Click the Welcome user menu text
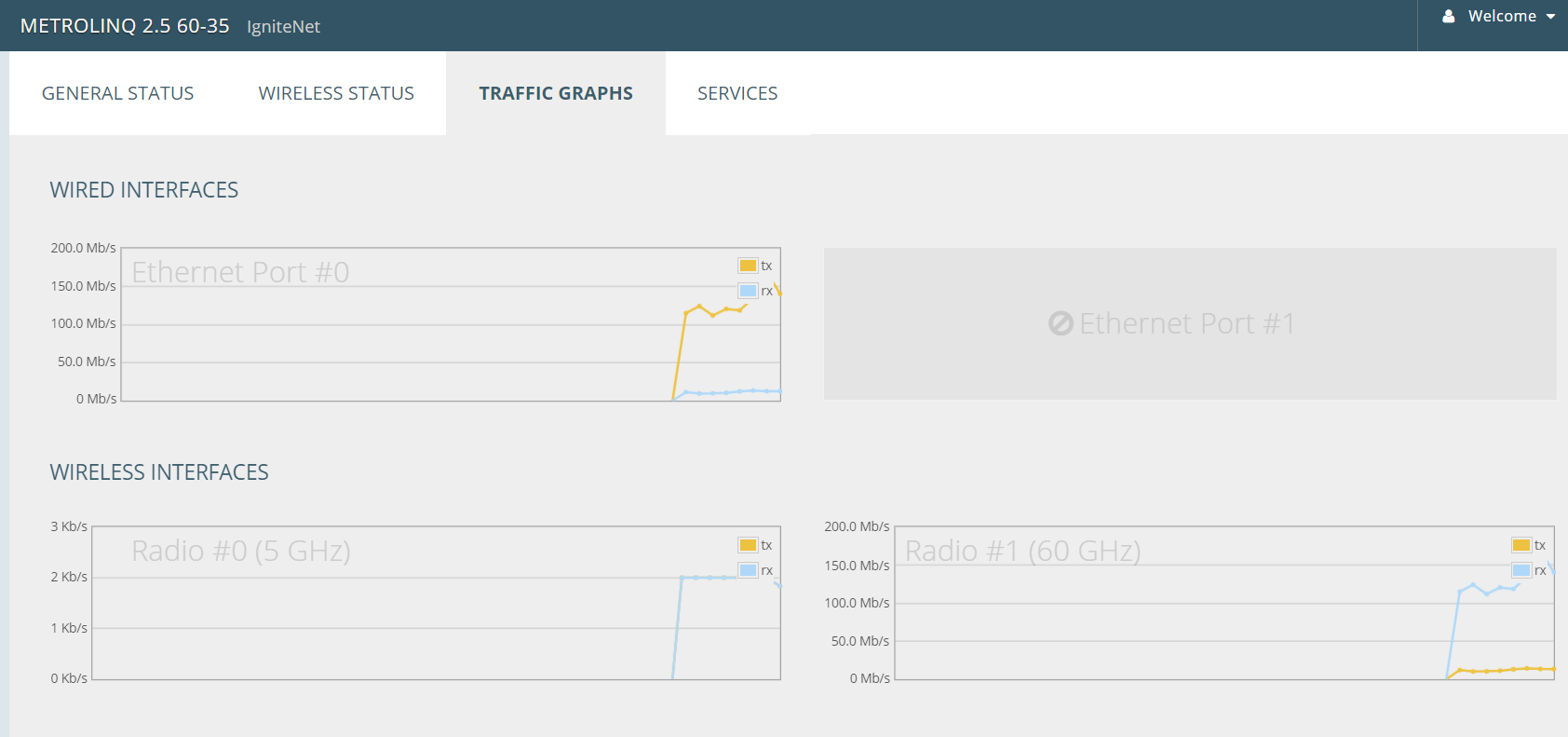This screenshot has width=1568, height=737. pos(1502,17)
